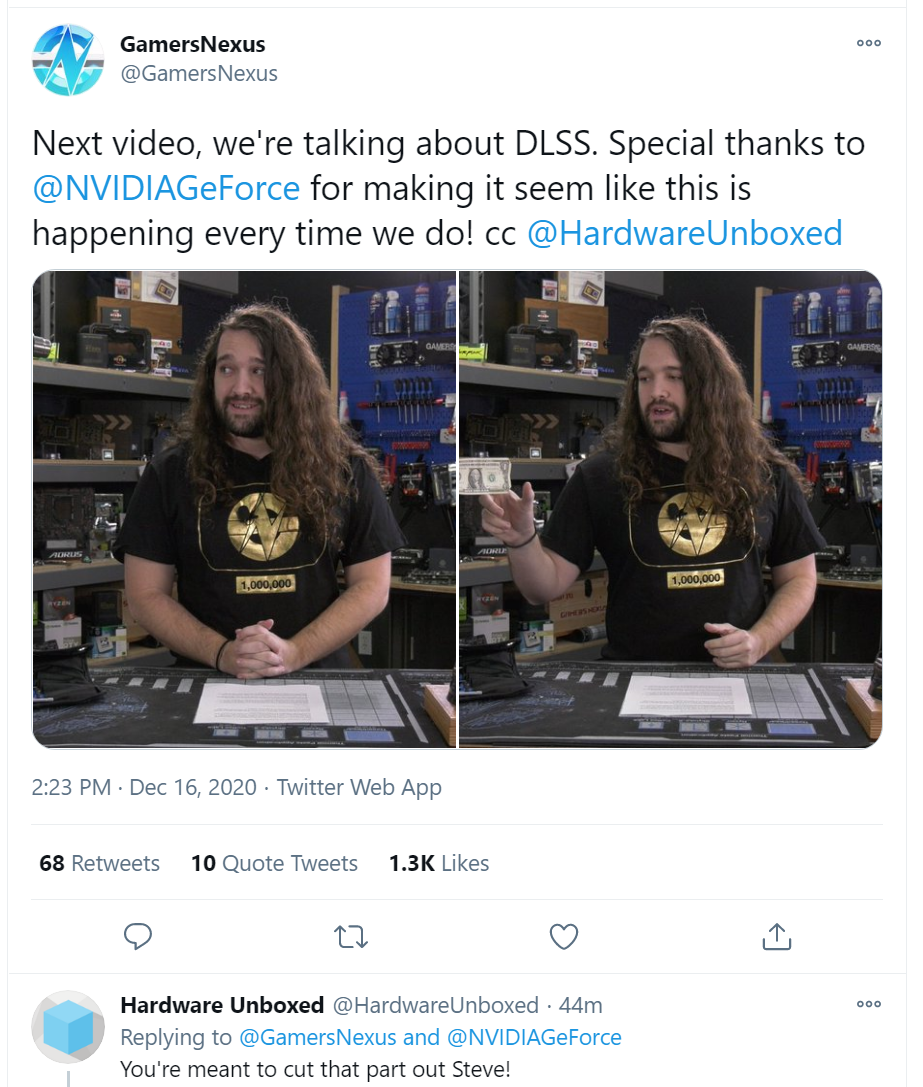Open the Hardware Unboxed reply author name
This screenshot has height=1087, width=923.
(222, 1005)
